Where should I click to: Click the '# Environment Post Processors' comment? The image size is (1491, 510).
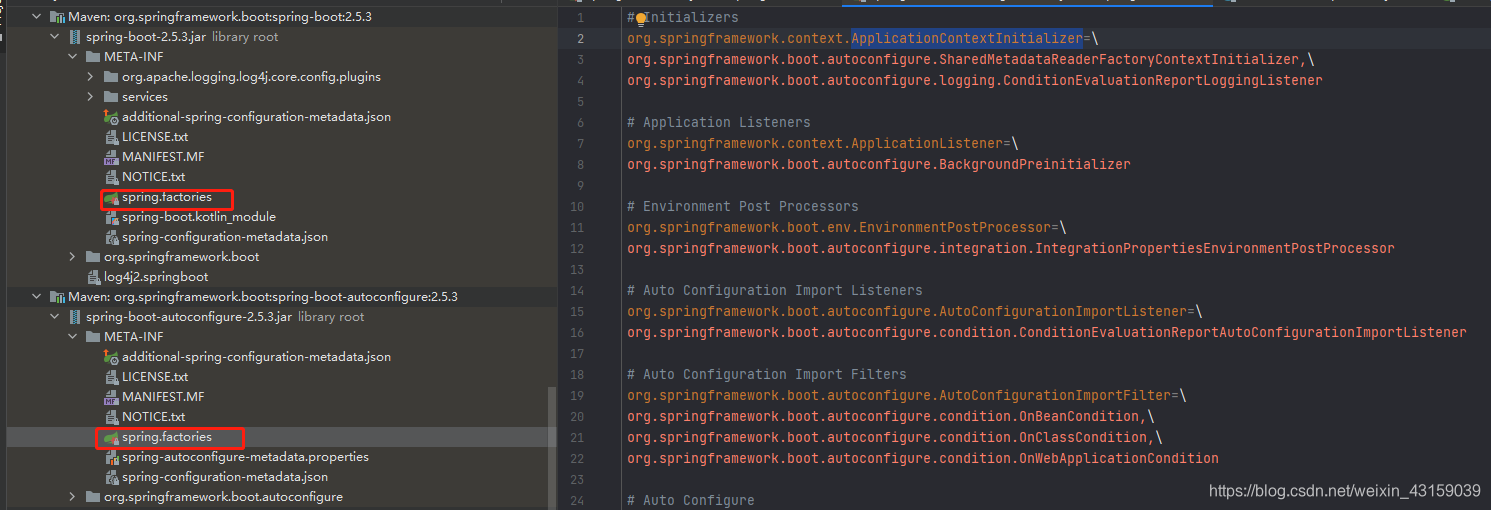743,206
